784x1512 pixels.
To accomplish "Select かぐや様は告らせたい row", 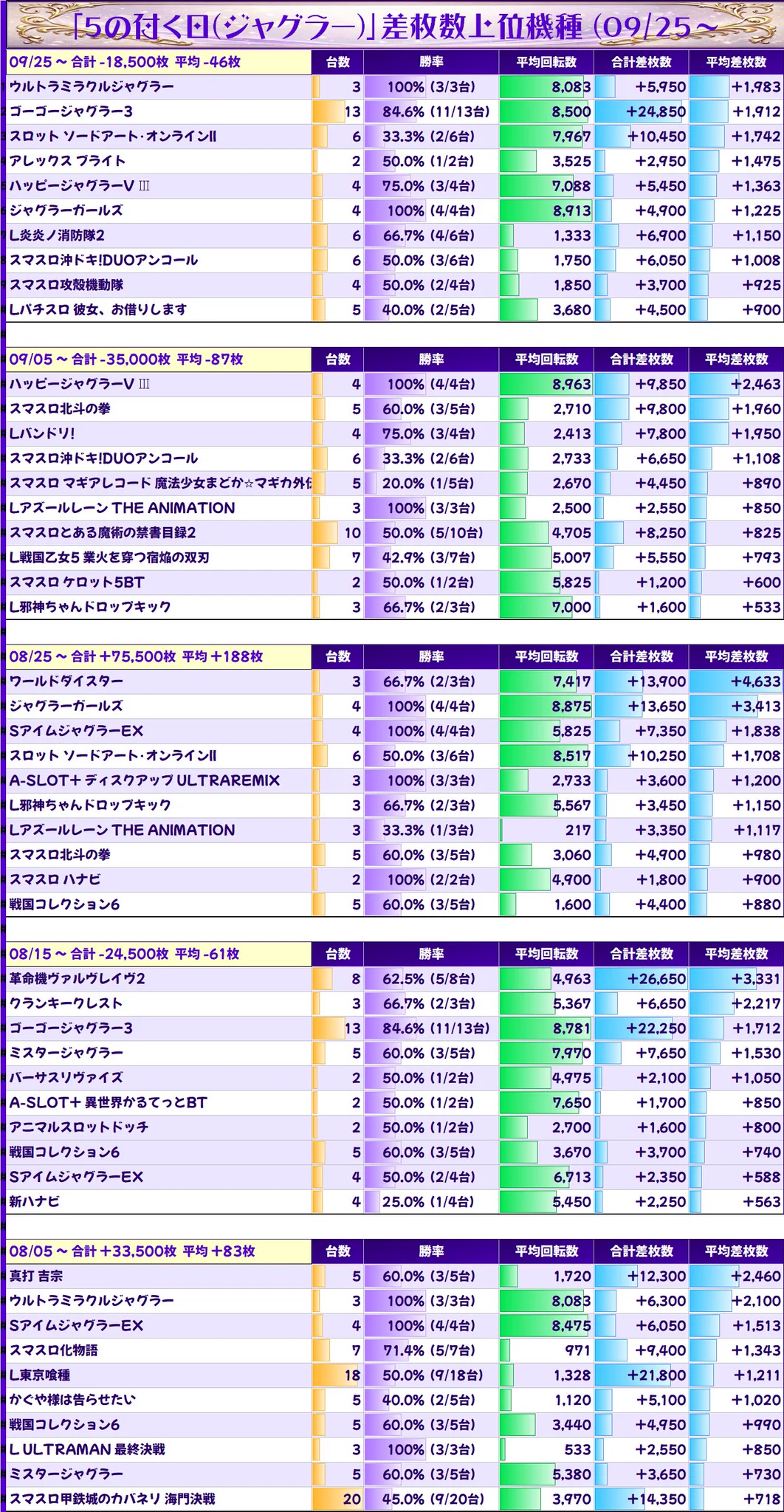I will [x=395, y=1401].
